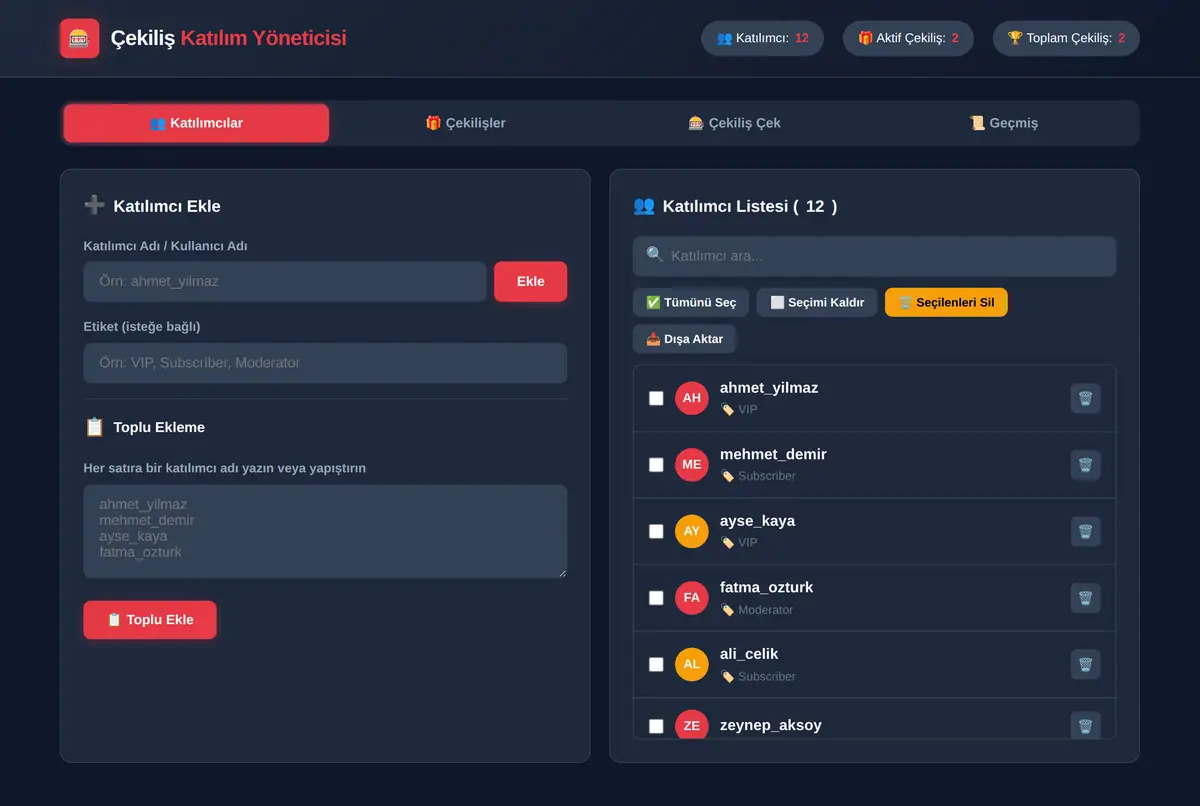
Task: Select the mehmet_demir checkbox
Action: coord(656,465)
